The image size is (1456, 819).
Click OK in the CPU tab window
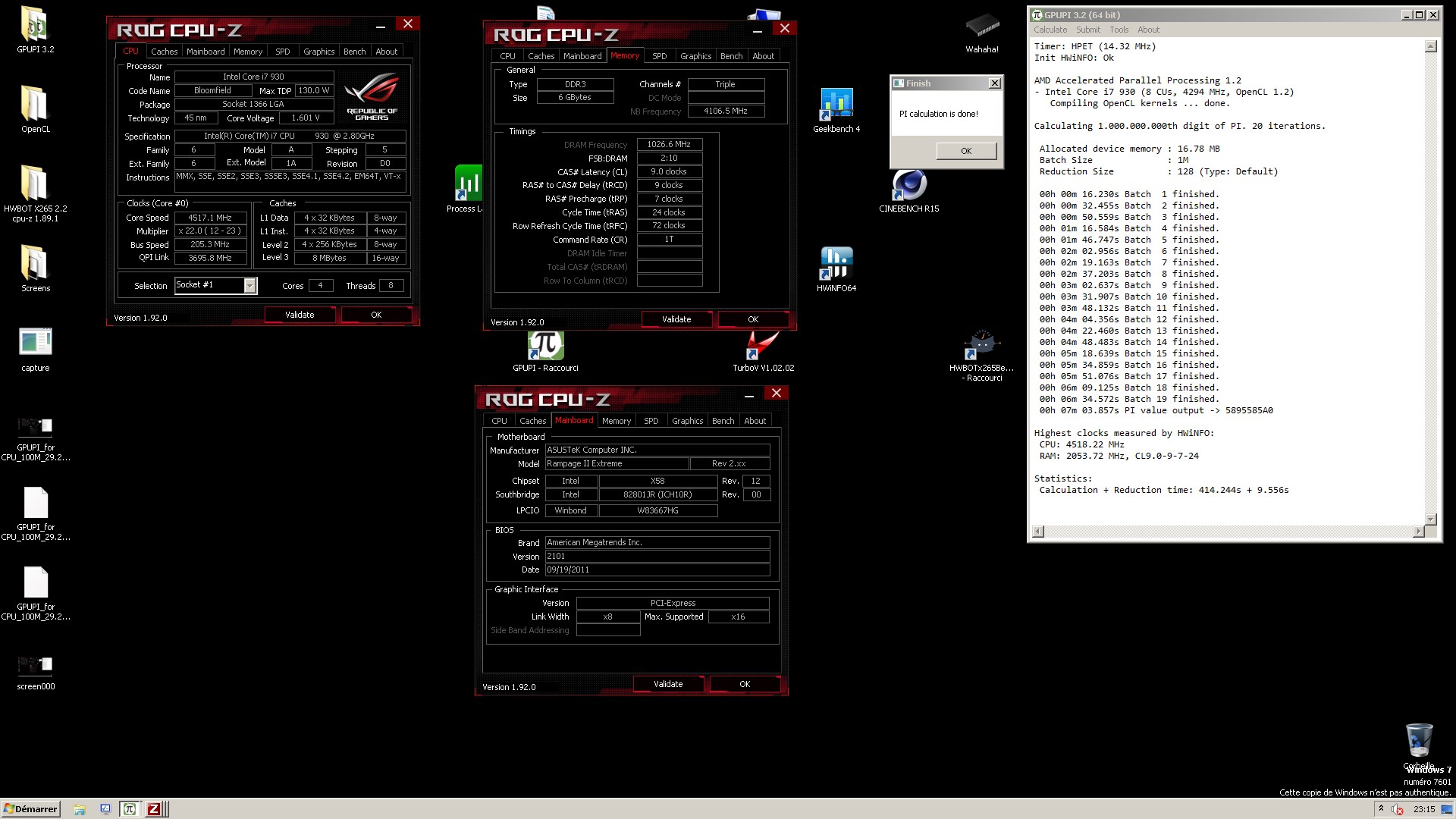[376, 315]
